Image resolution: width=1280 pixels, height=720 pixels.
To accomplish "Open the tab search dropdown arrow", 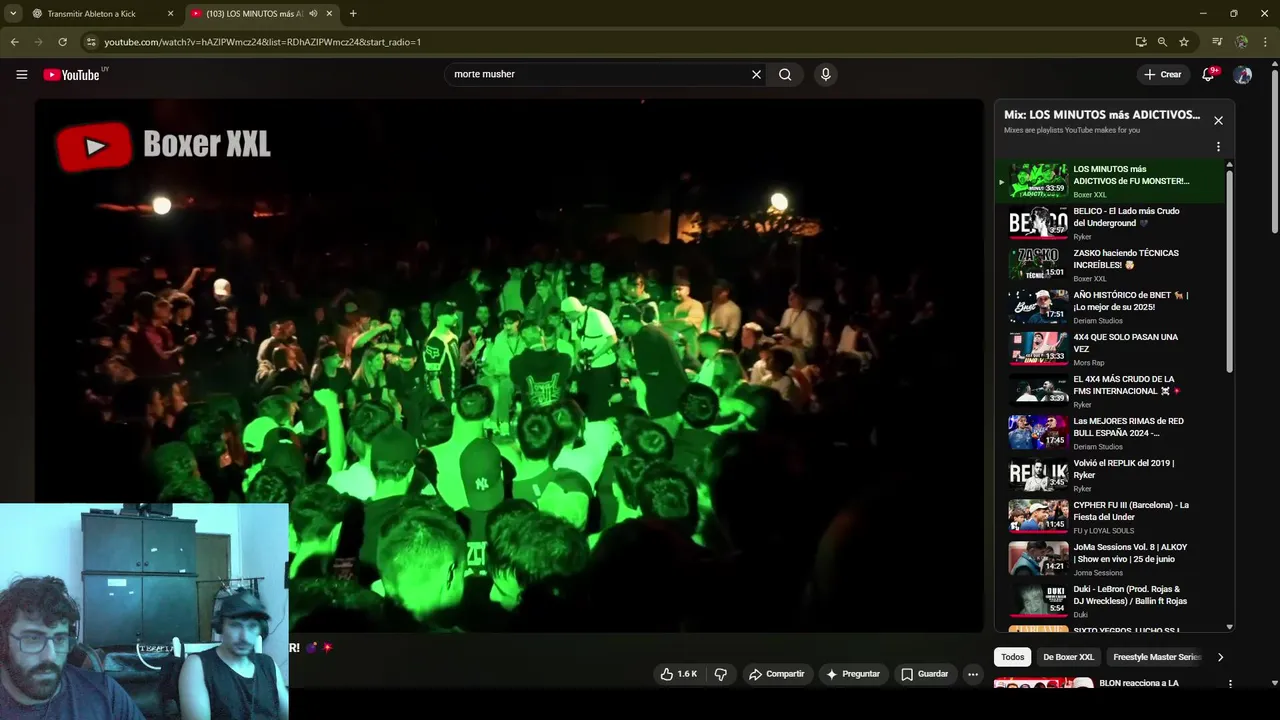I will click(x=13, y=14).
